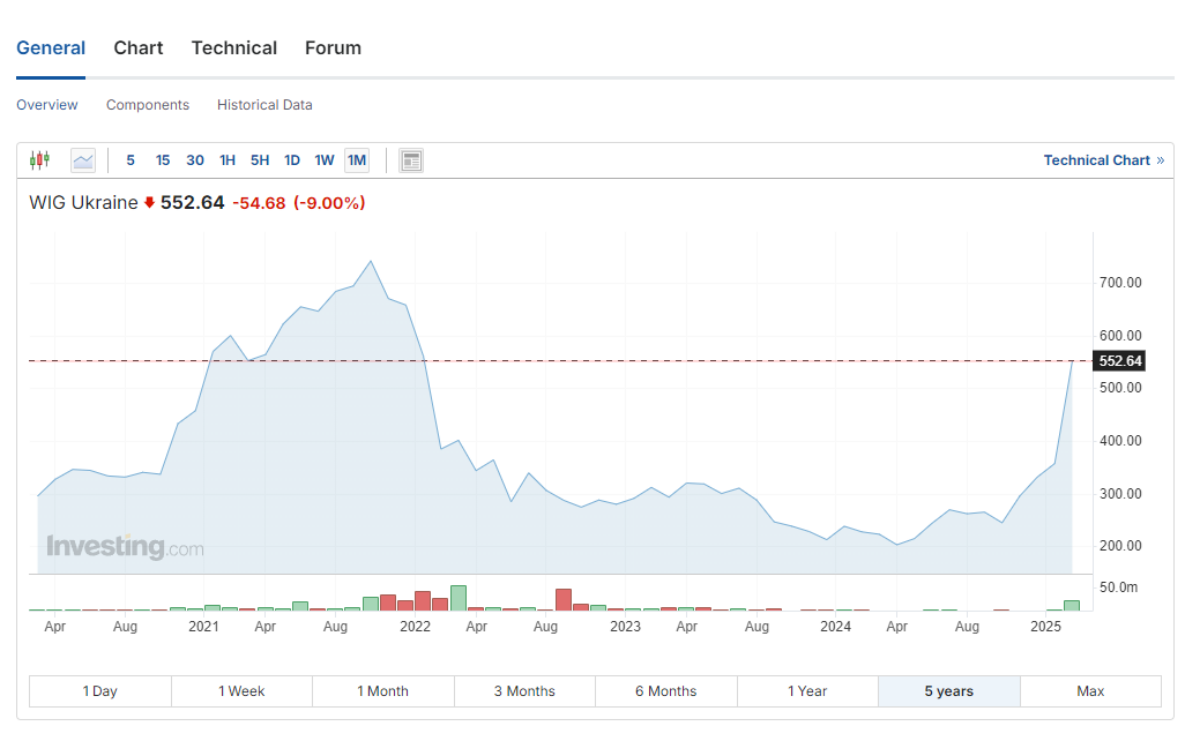
Task: Go to the Forum tab
Action: [333, 48]
